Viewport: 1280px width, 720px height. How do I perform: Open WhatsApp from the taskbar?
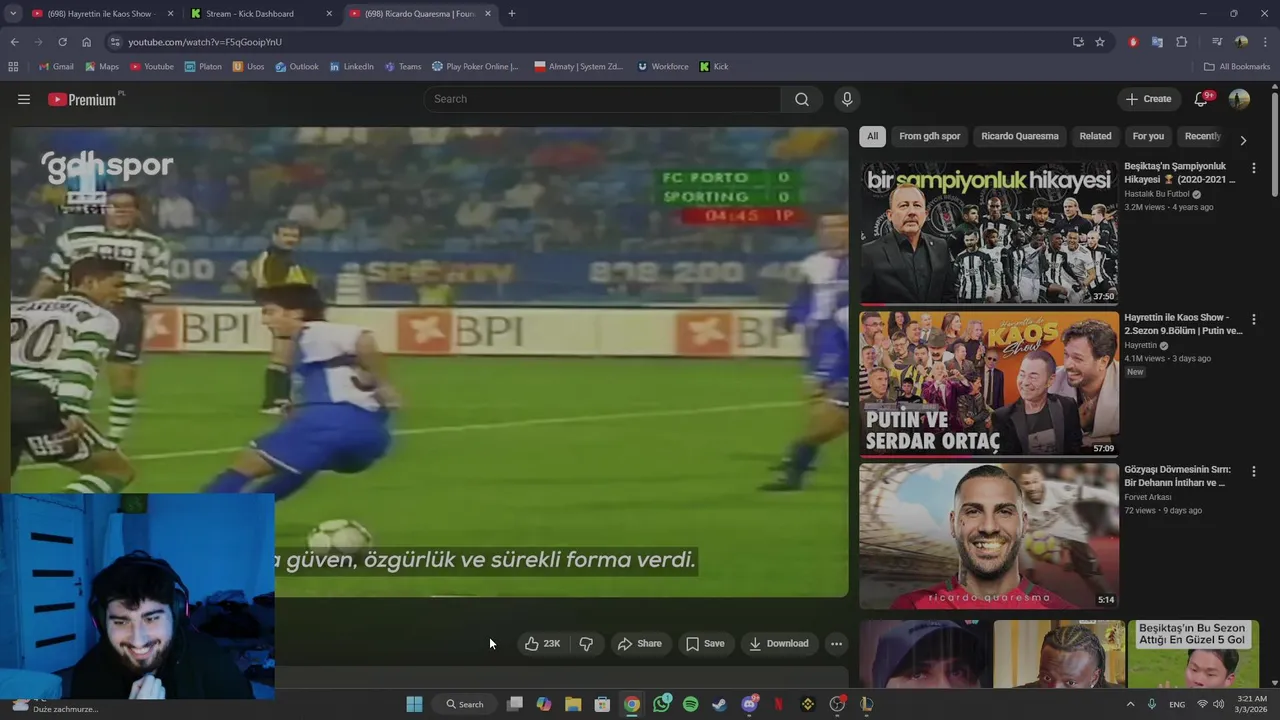point(661,704)
